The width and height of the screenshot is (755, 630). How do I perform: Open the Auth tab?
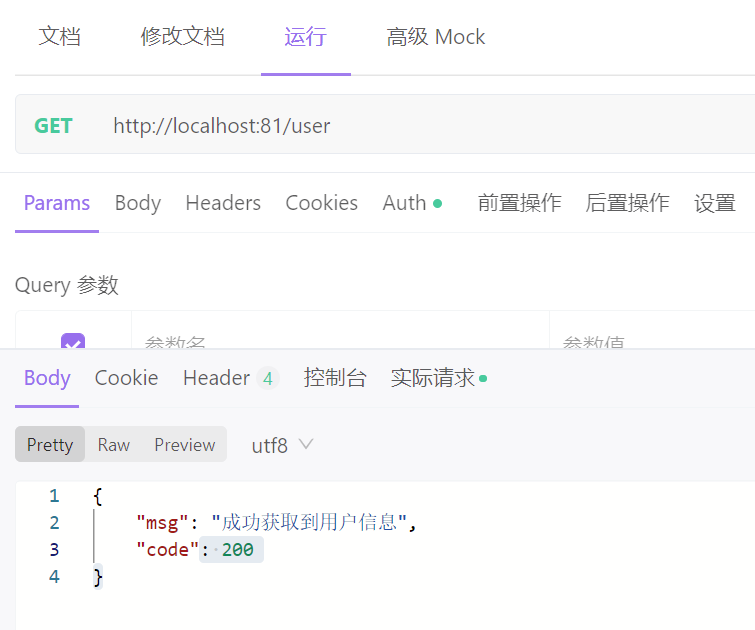click(x=412, y=203)
